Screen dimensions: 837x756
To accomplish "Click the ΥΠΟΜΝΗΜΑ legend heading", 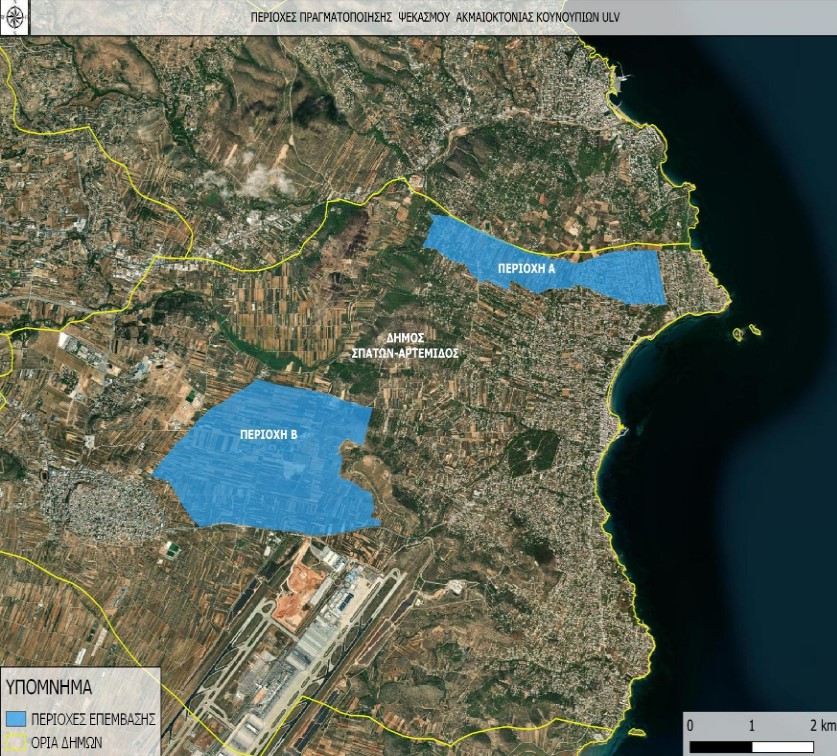I will pyautogui.click(x=49, y=687).
